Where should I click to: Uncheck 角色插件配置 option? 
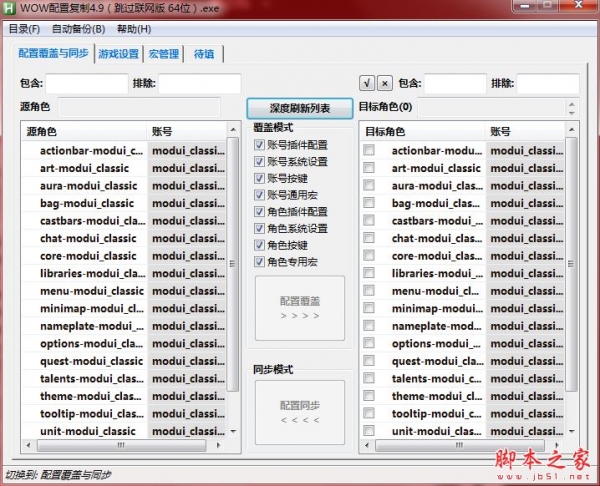259,212
